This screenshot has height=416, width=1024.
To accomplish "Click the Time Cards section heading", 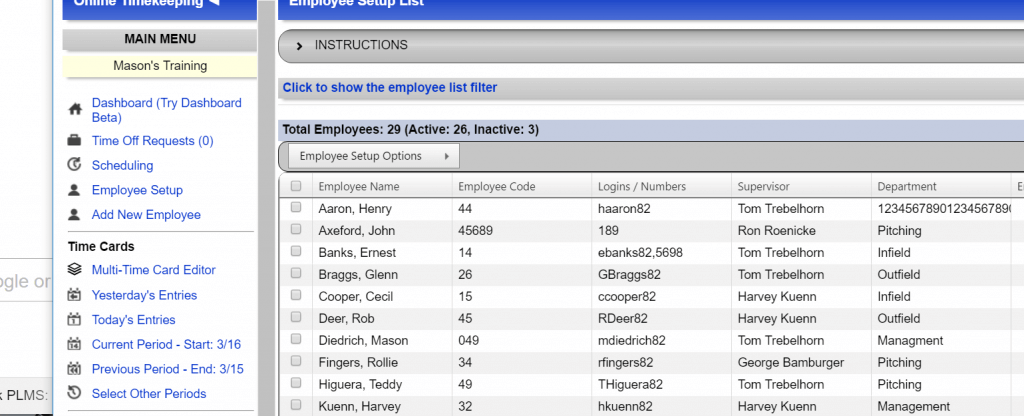I will pos(101,247).
